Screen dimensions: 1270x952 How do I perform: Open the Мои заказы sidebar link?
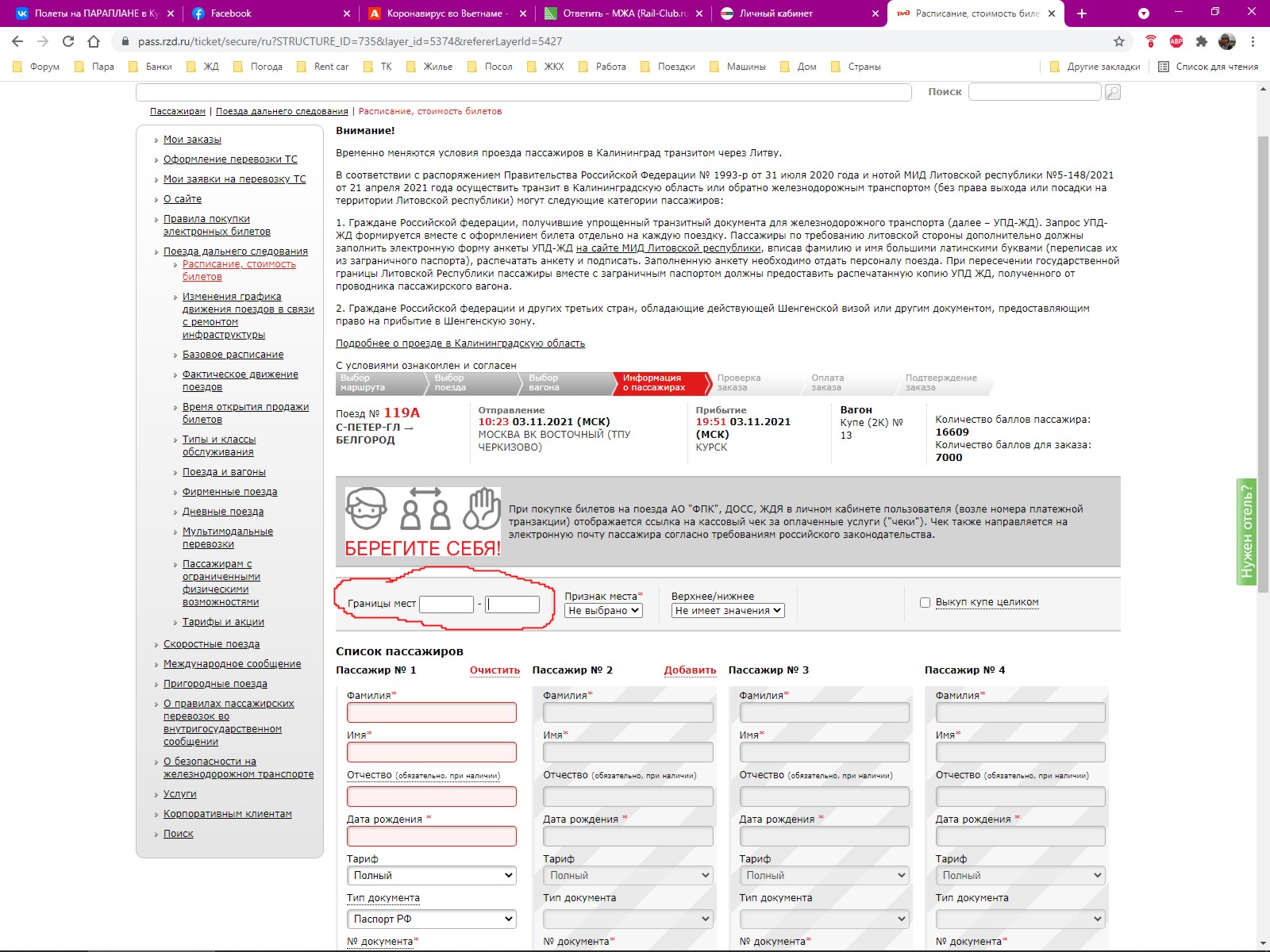[192, 140]
